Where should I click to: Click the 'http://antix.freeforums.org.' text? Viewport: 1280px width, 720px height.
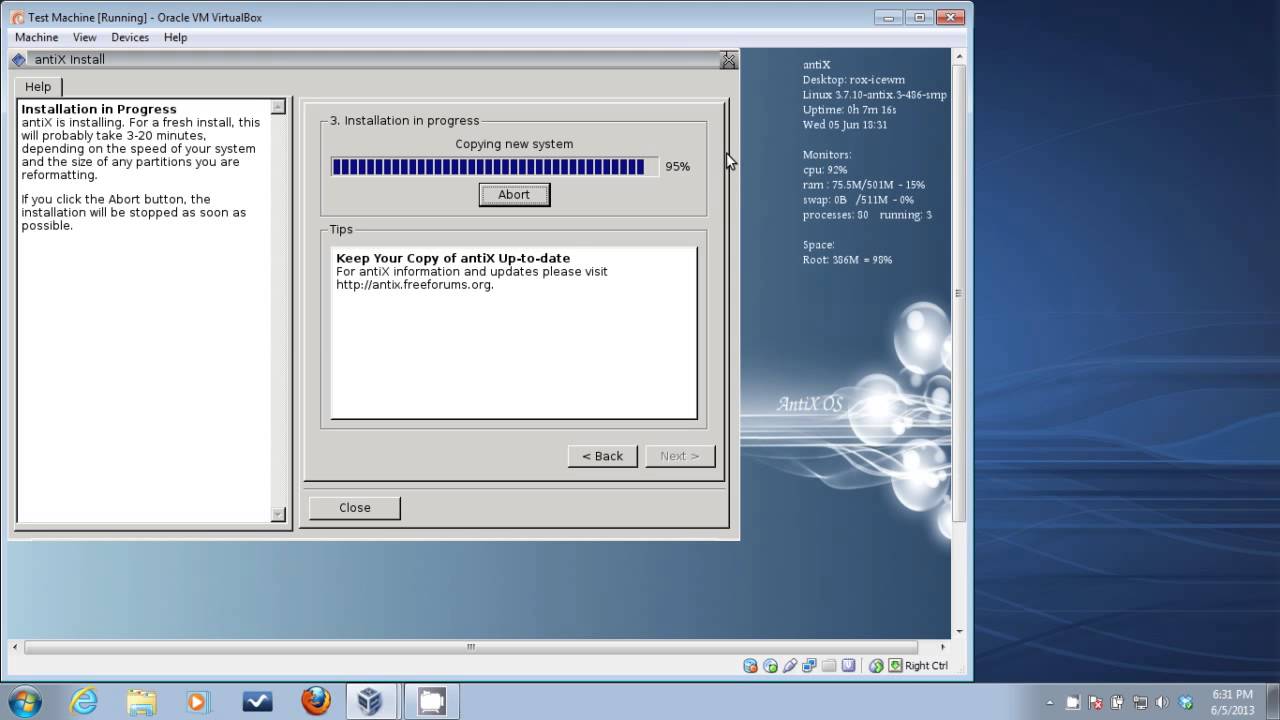(x=415, y=285)
